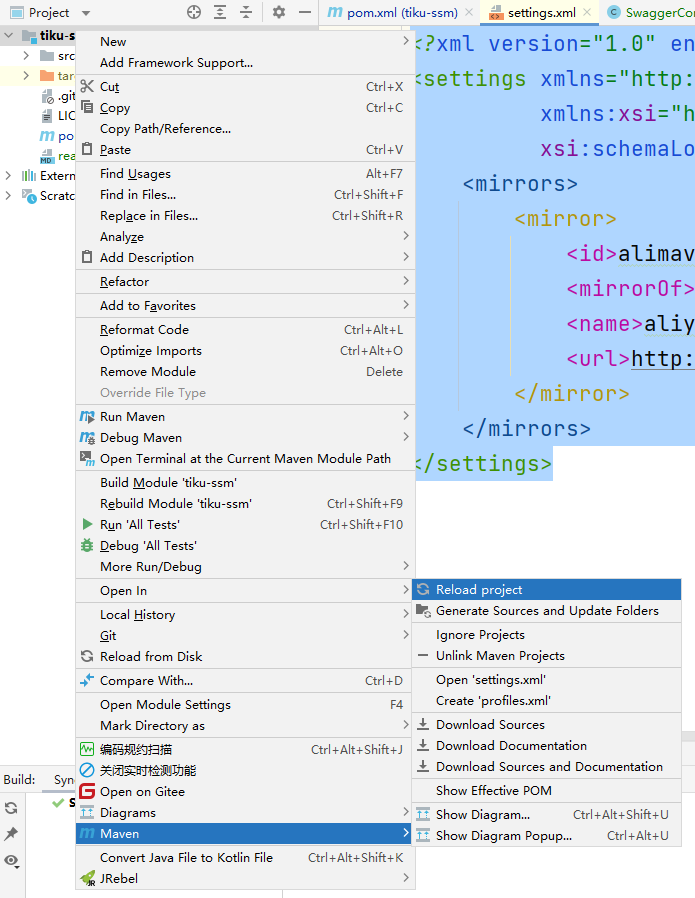Click the Download Sources arrow icon
The width and height of the screenshot is (695, 898).
point(423,724)
